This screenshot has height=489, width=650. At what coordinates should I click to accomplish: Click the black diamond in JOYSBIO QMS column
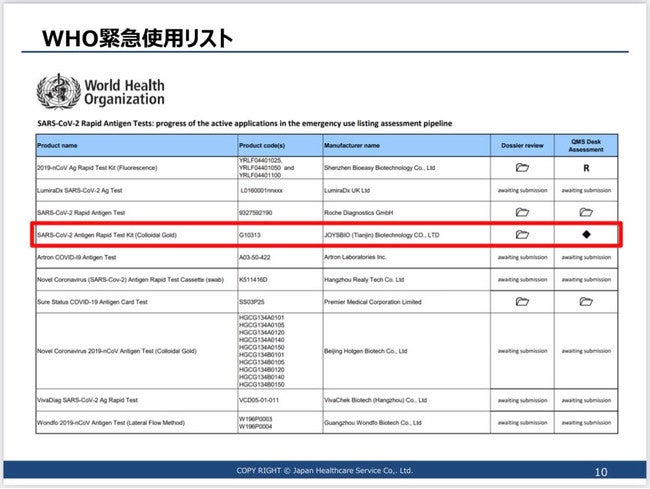click(x=586, y=235)
